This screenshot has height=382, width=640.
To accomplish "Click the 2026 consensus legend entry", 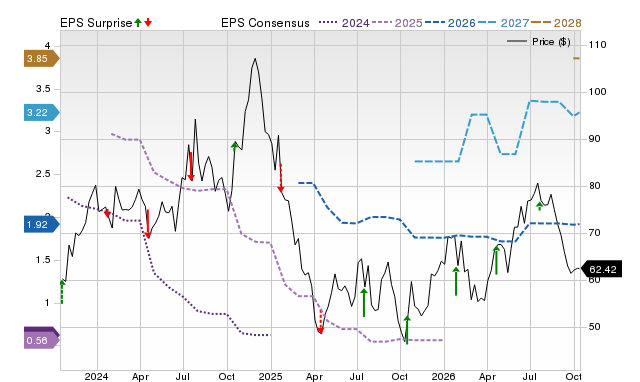I will (x=450, y=23).
